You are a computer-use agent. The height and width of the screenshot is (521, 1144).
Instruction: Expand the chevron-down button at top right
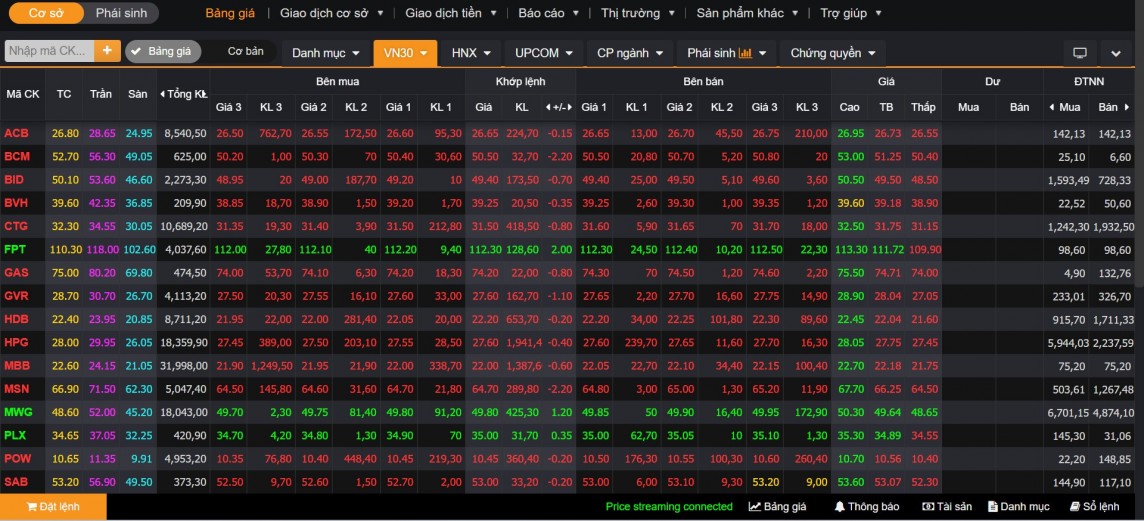1116,53
